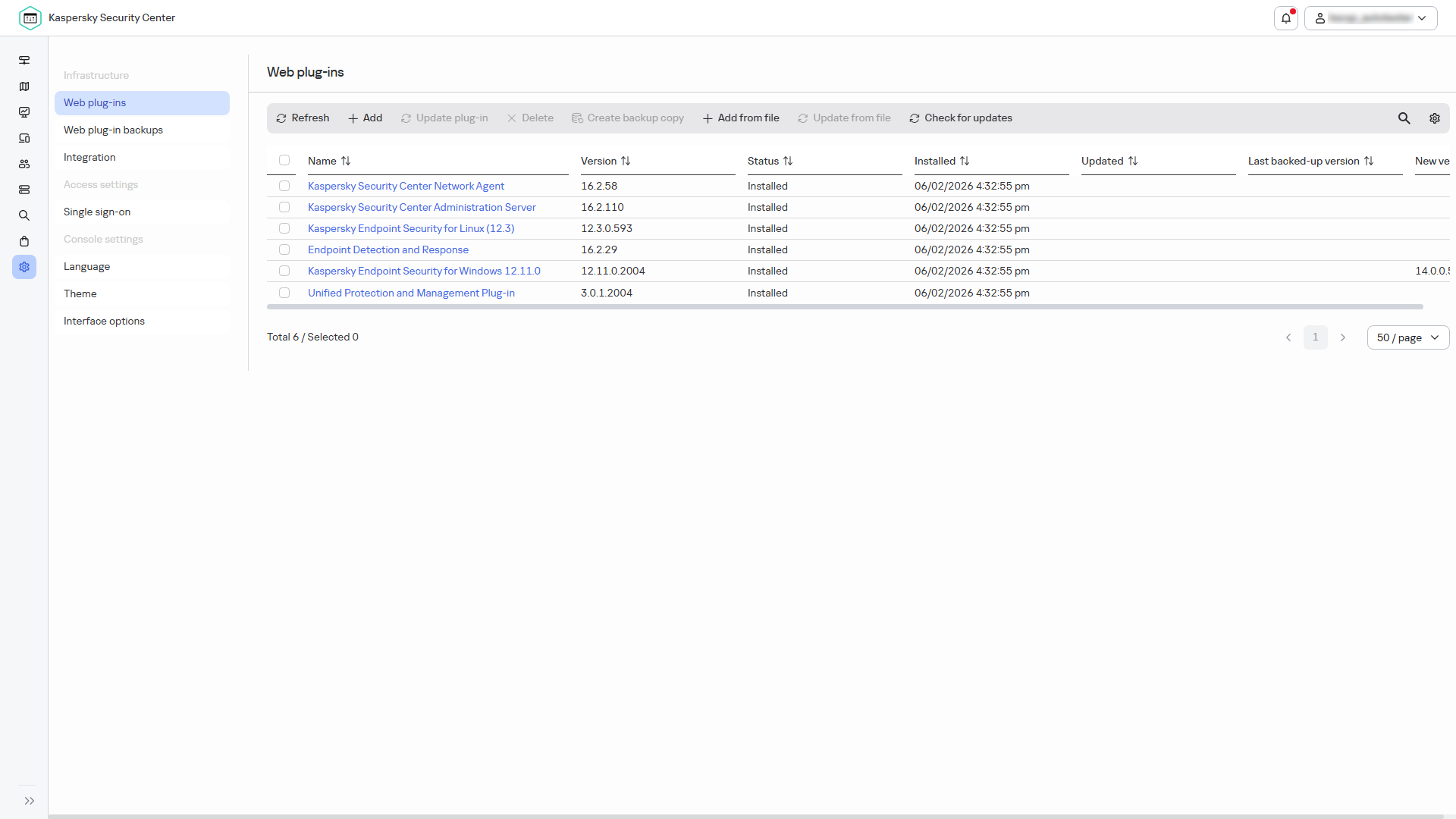Select the checkbox for Kaspersky Endpoint Security for Linux

(x=284, y=228)
